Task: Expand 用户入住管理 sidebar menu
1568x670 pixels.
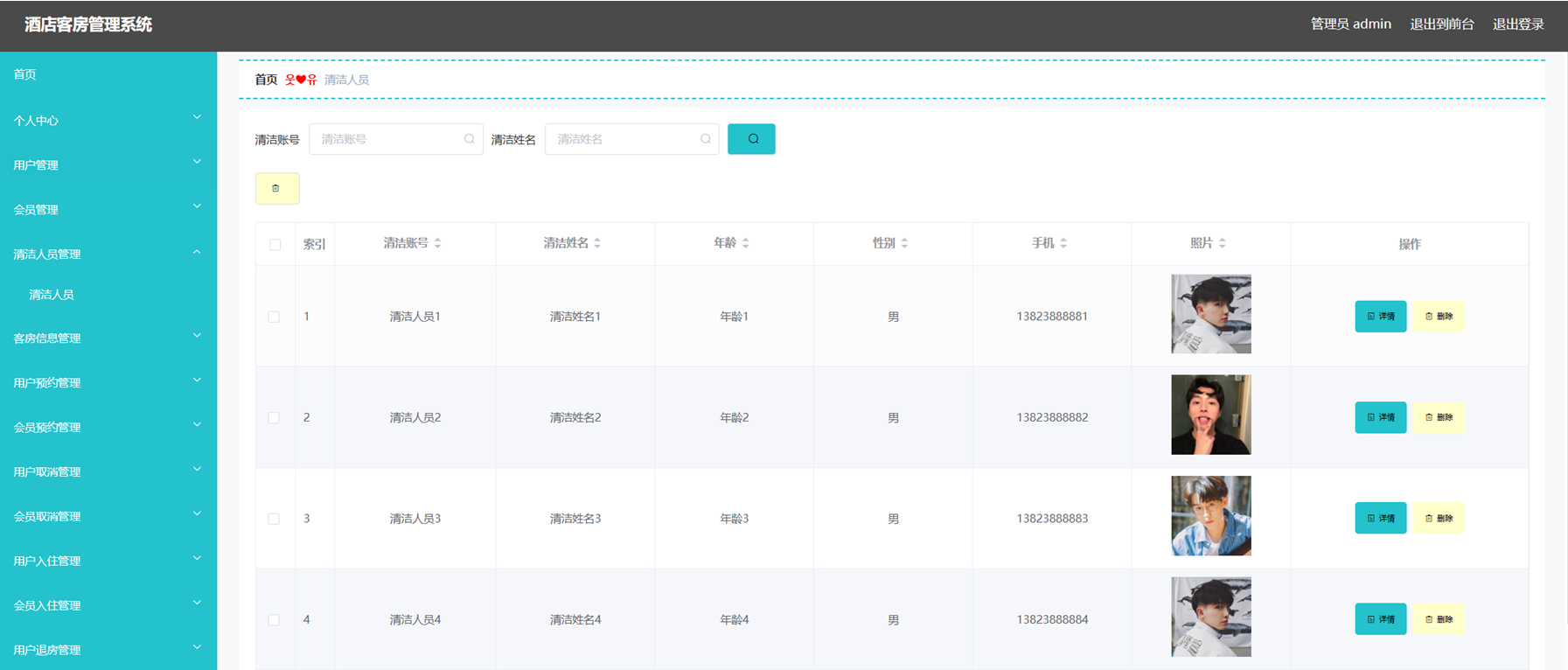Action: pos(108,562)
